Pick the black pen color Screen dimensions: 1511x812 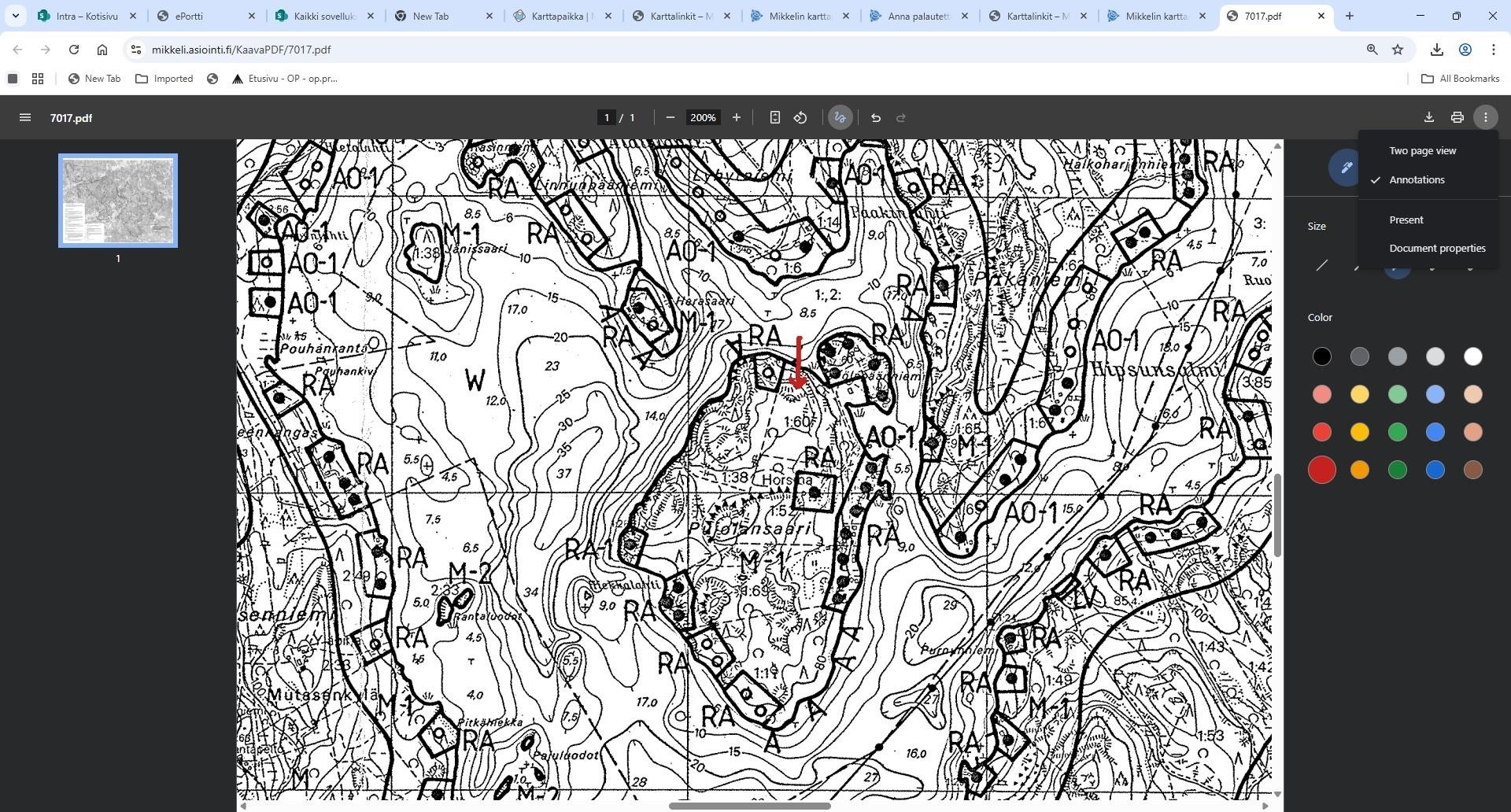(x=1322, y=356)
